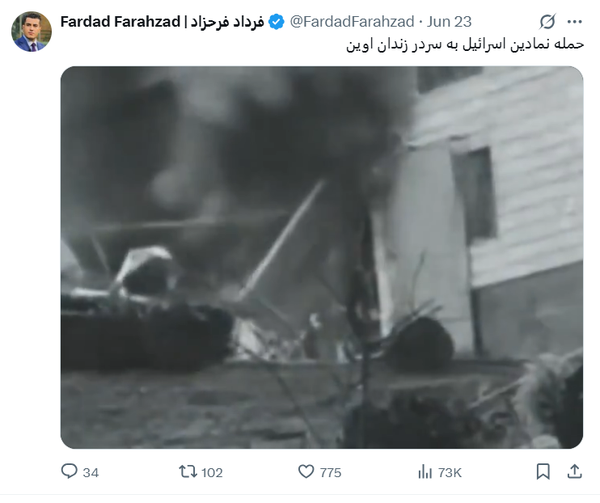Play the smoke and building video
The height and width of the screenshot is (503, 600).
click(322, 257)
